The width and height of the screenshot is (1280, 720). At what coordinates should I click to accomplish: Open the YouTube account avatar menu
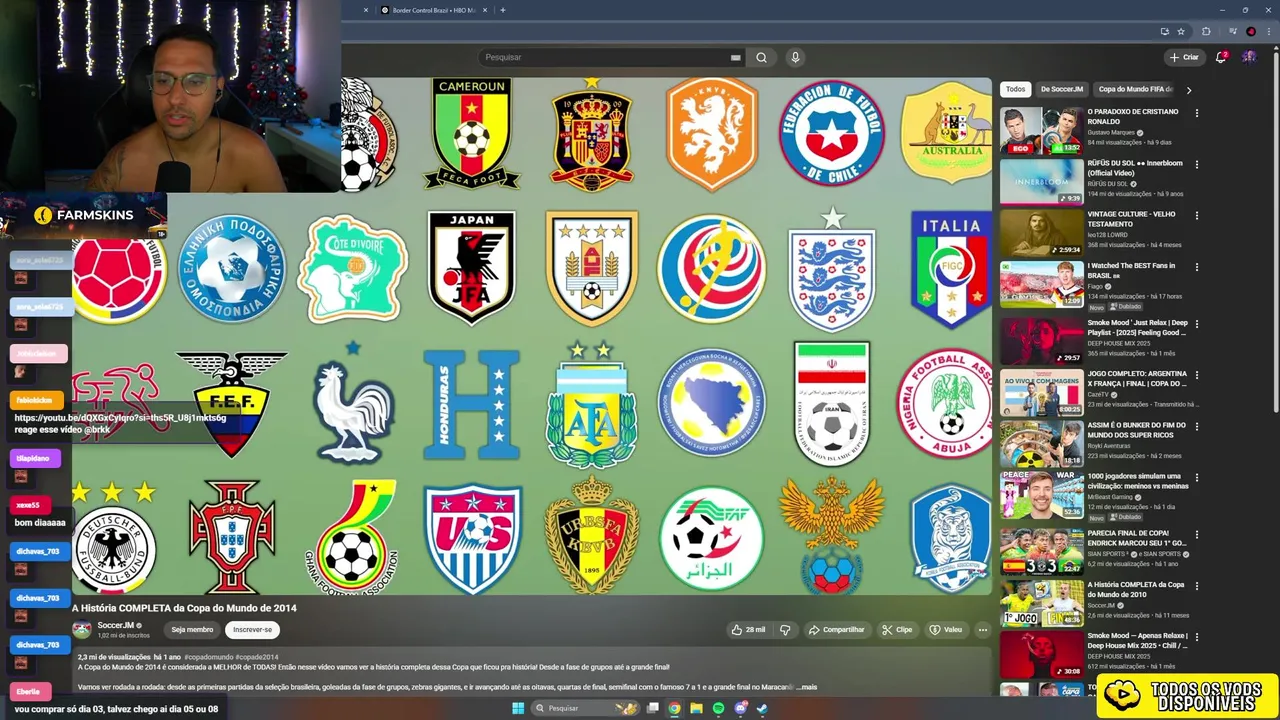point(1249,57)
